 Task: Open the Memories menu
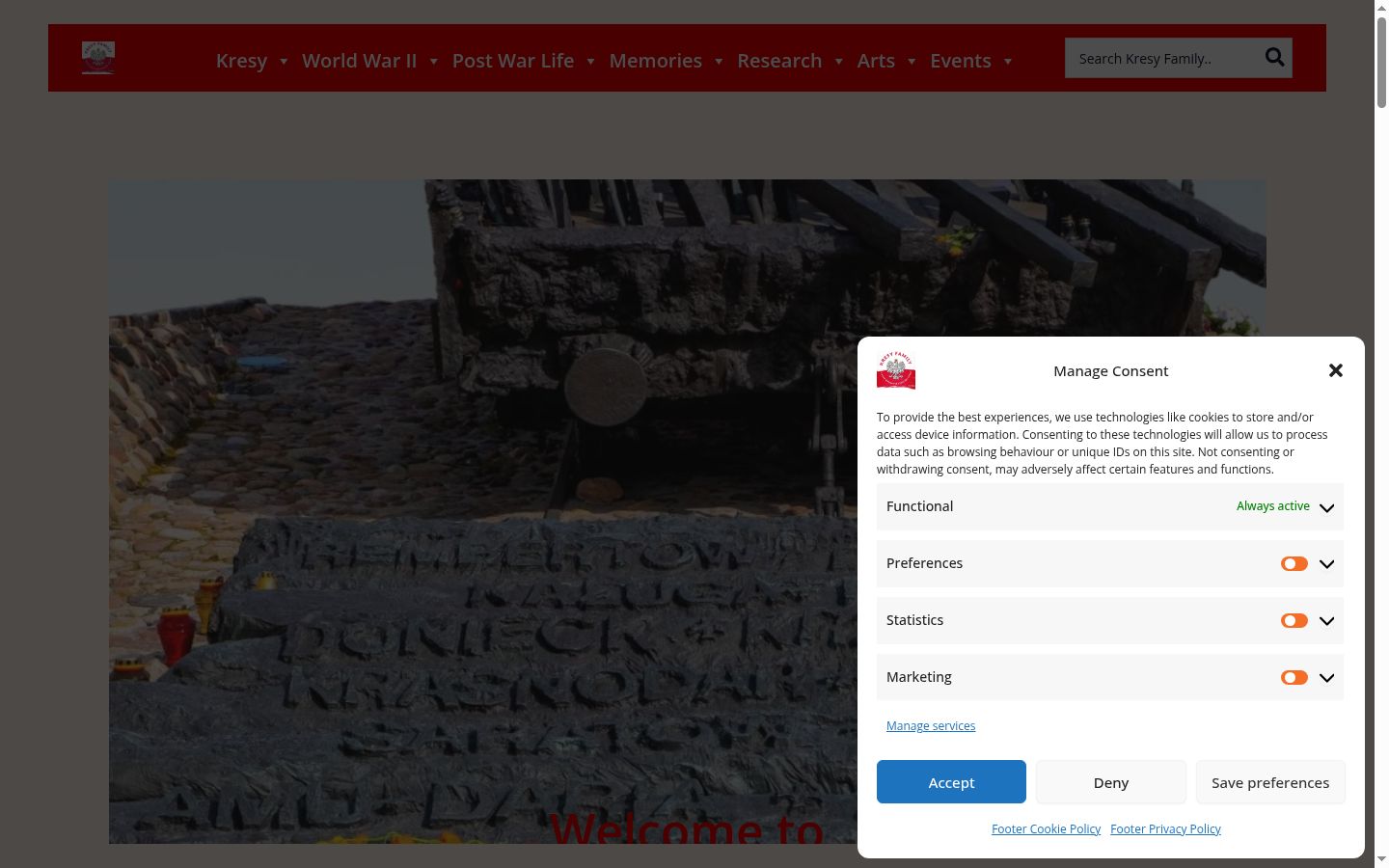point(667,60)
